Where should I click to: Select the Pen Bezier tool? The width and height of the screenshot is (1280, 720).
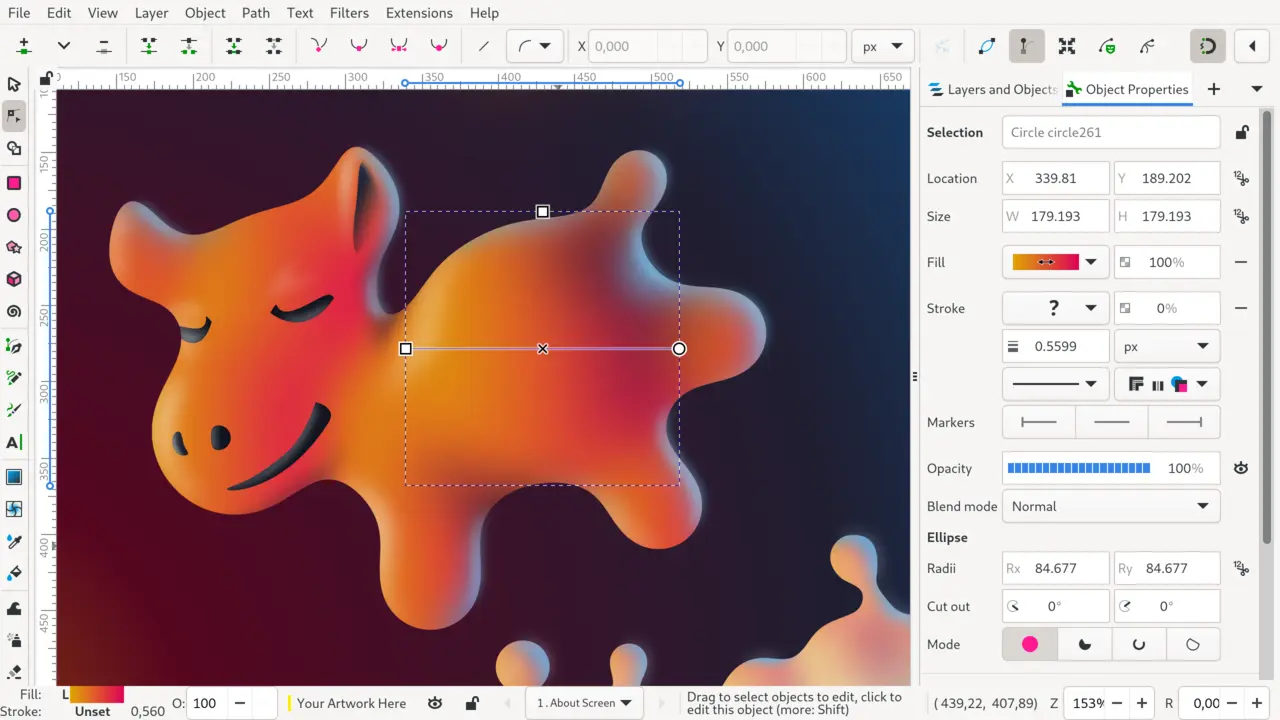[x=14, y=346]
